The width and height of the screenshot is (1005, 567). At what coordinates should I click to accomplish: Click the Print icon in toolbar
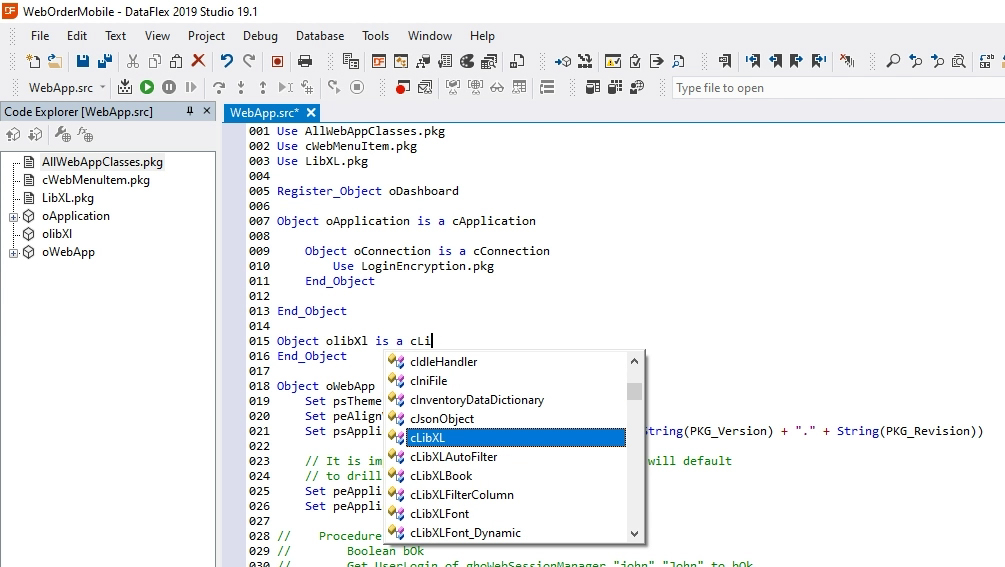click(305, 62)
